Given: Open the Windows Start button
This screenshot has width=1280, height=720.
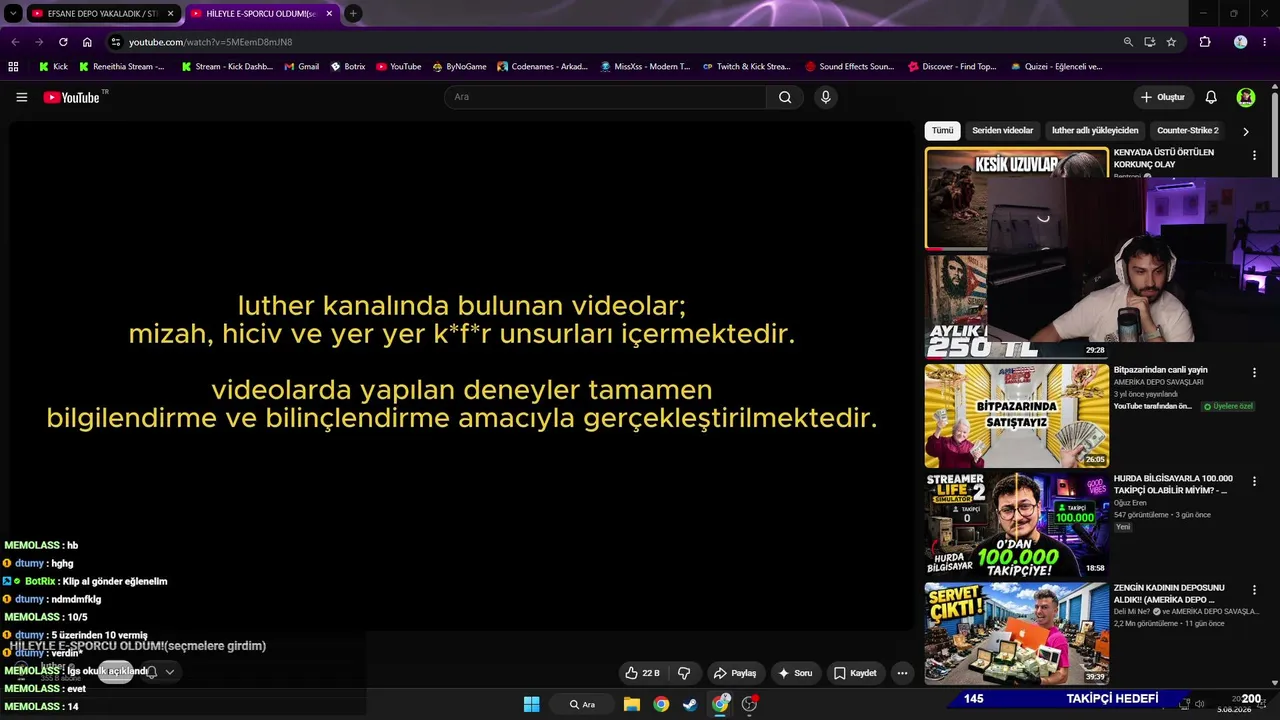Looking at the screenshot, I should click(x=532, y=704).
